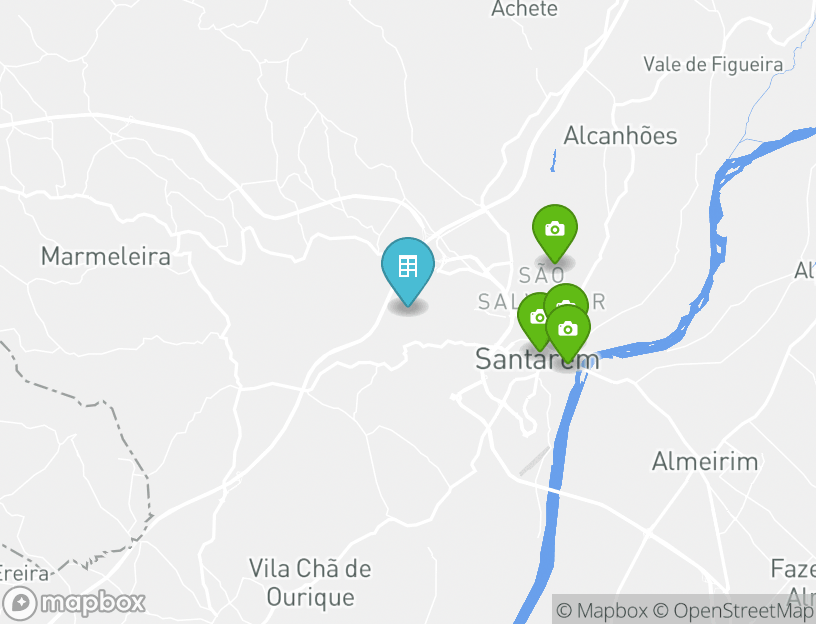Viewport: 816px width, 624px height.
Task: Select the Vila Chã de Ourique label
Action: tap(311, 582)
